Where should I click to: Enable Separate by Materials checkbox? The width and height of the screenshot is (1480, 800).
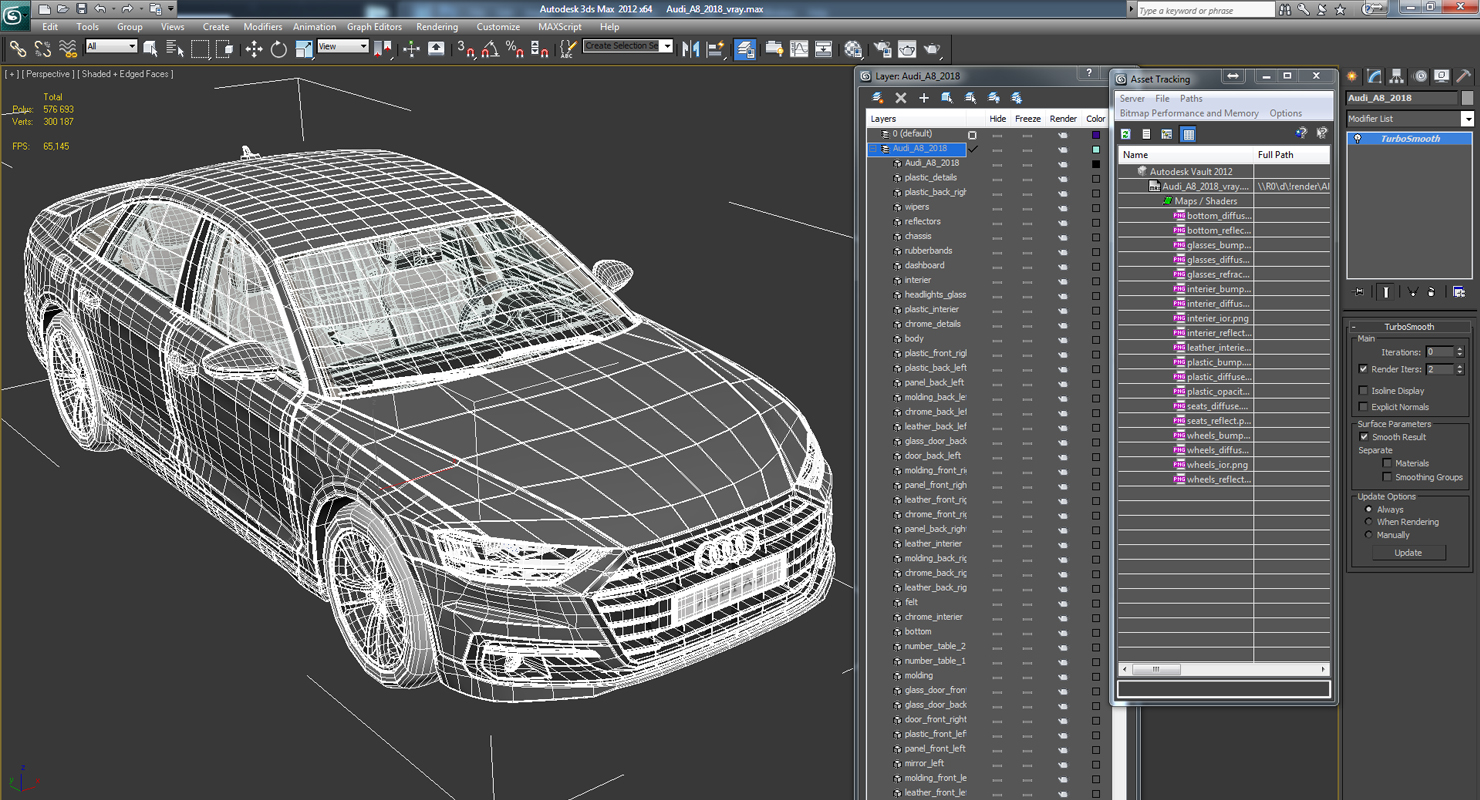pos(1387,463)
